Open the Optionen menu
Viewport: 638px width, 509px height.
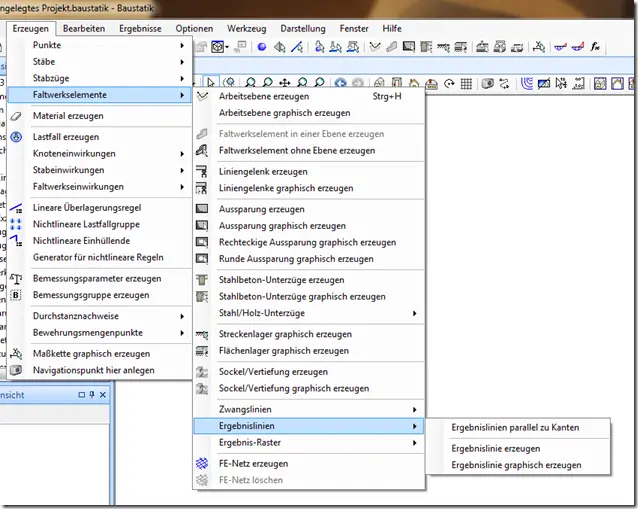[194, 28]
